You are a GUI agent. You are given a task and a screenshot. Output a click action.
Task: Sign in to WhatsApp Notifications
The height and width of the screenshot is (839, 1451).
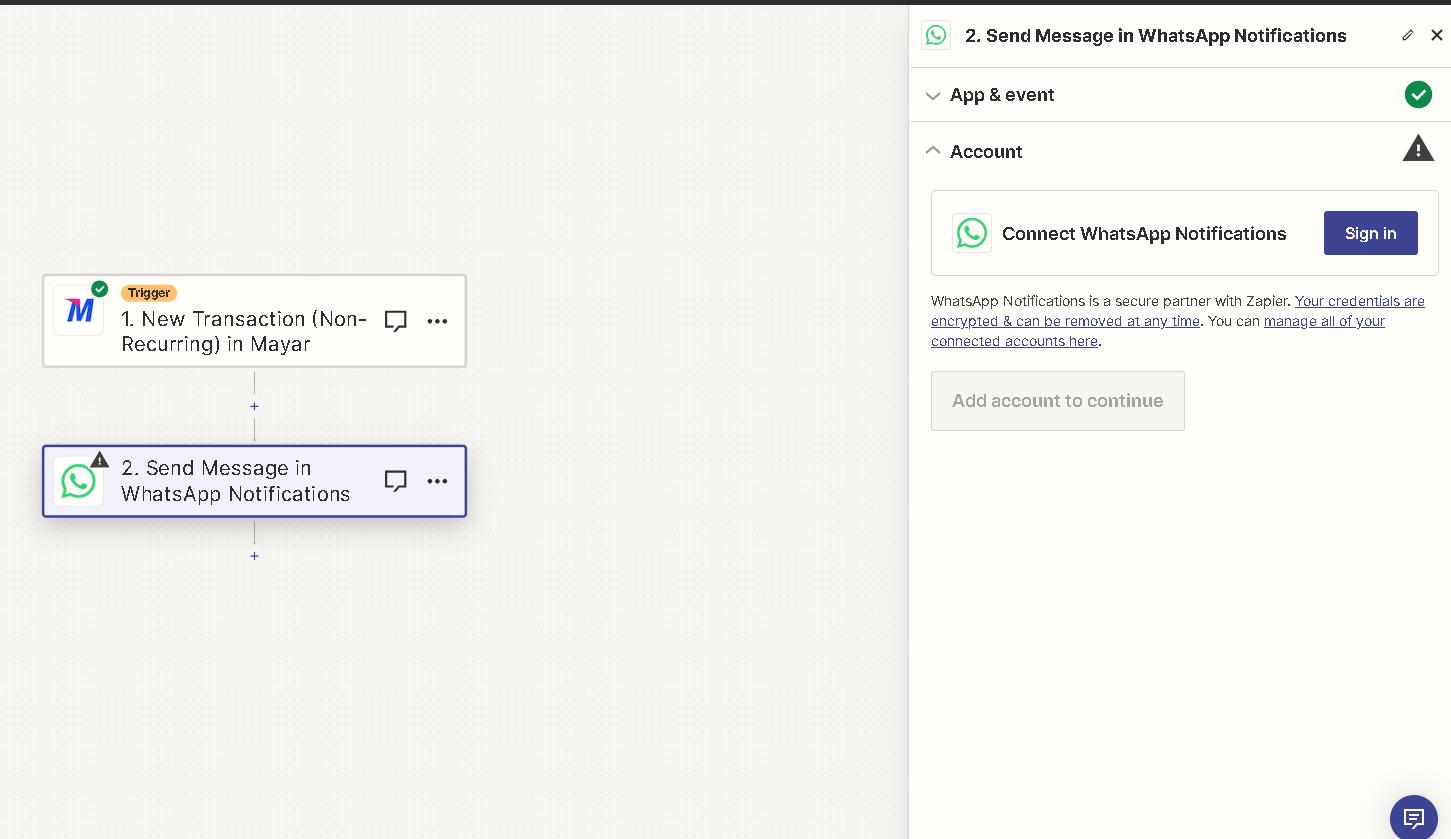(1370, 233)
